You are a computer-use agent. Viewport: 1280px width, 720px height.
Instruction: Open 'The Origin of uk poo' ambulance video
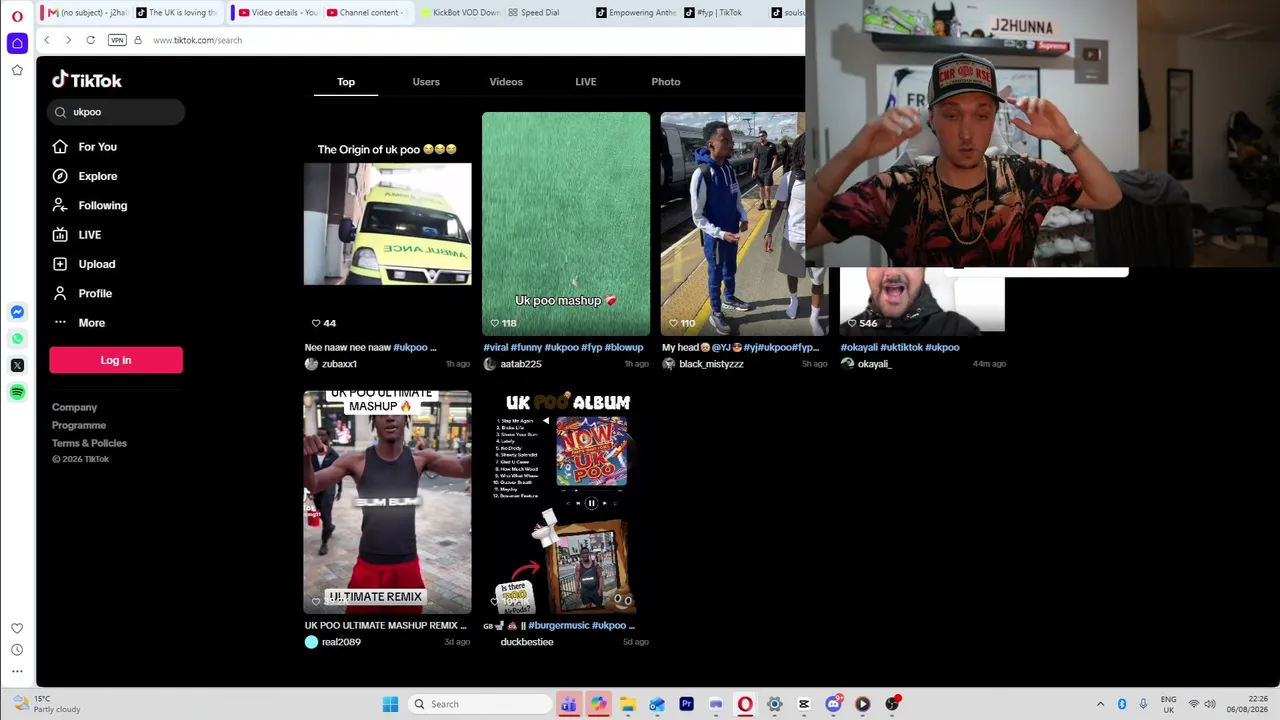[388, 224]
